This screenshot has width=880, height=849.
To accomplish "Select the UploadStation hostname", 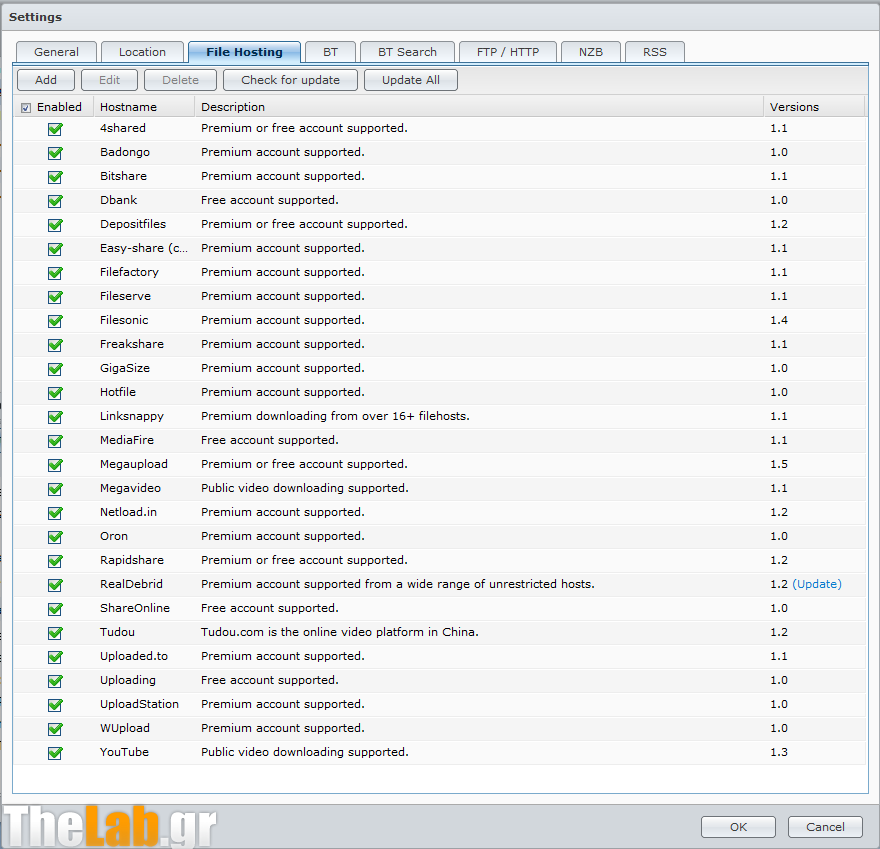I will (x=139, y=704).
